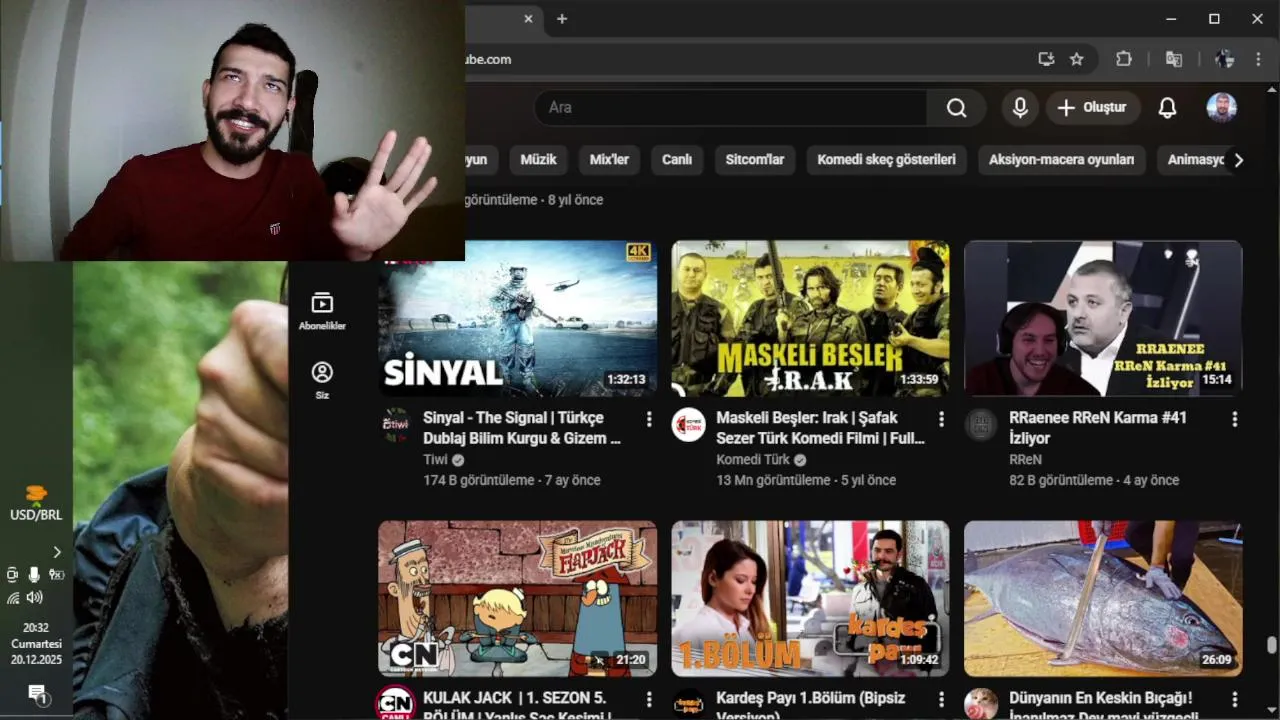Open Tiwi channel name link
The width and height of the screenshot is (1280, 720).
(435, 460)
